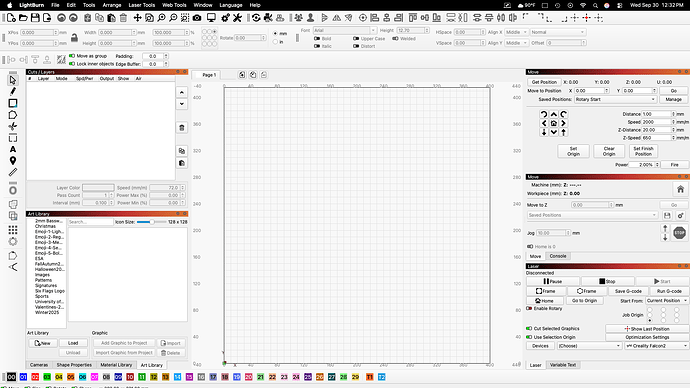Select blue layer color swatch 01
690x388 pixels.
pyautogui.click(x=23, y=377)
